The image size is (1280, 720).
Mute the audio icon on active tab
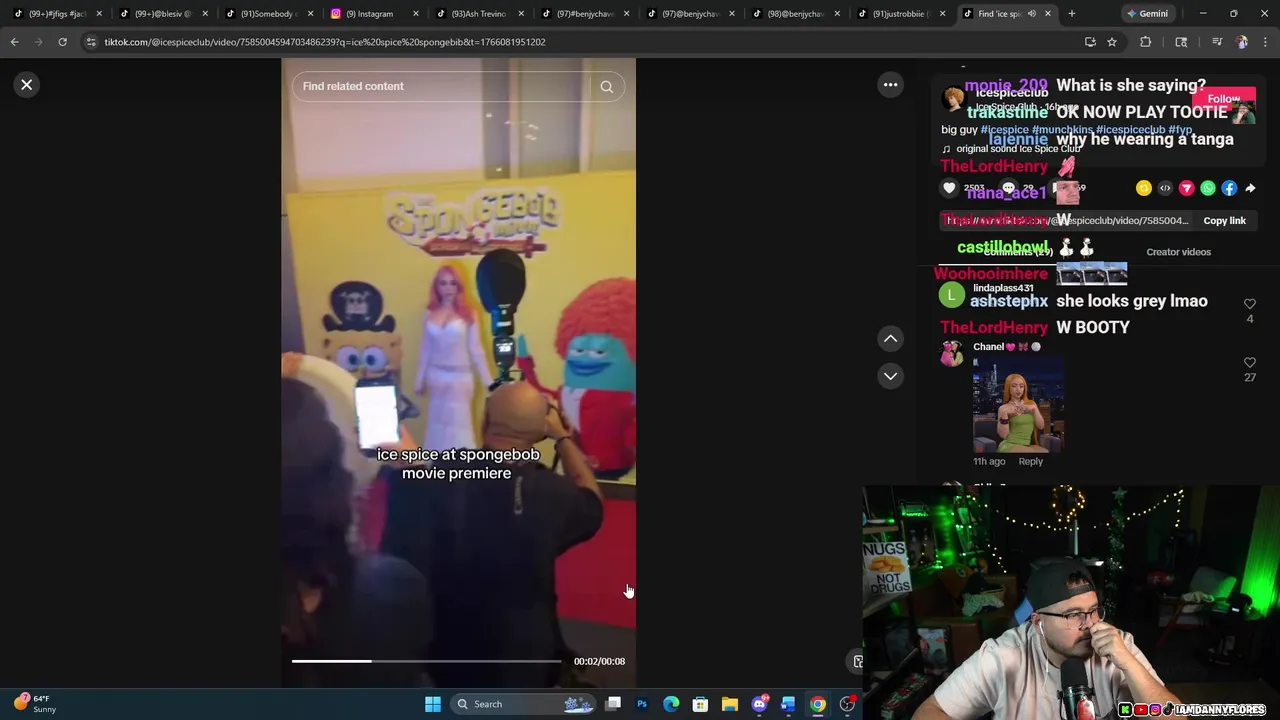point(1031,14)
